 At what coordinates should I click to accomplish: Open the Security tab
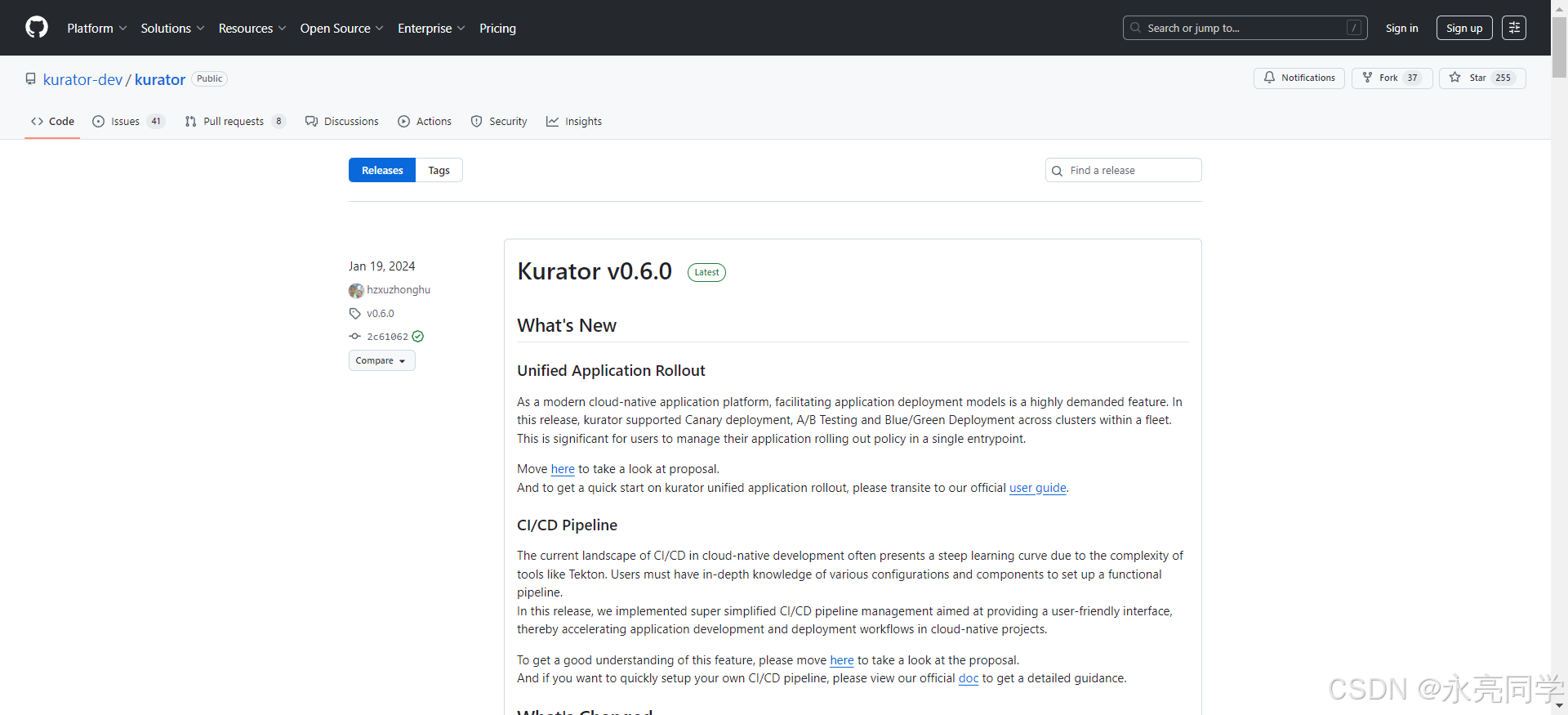coord(499,121)
